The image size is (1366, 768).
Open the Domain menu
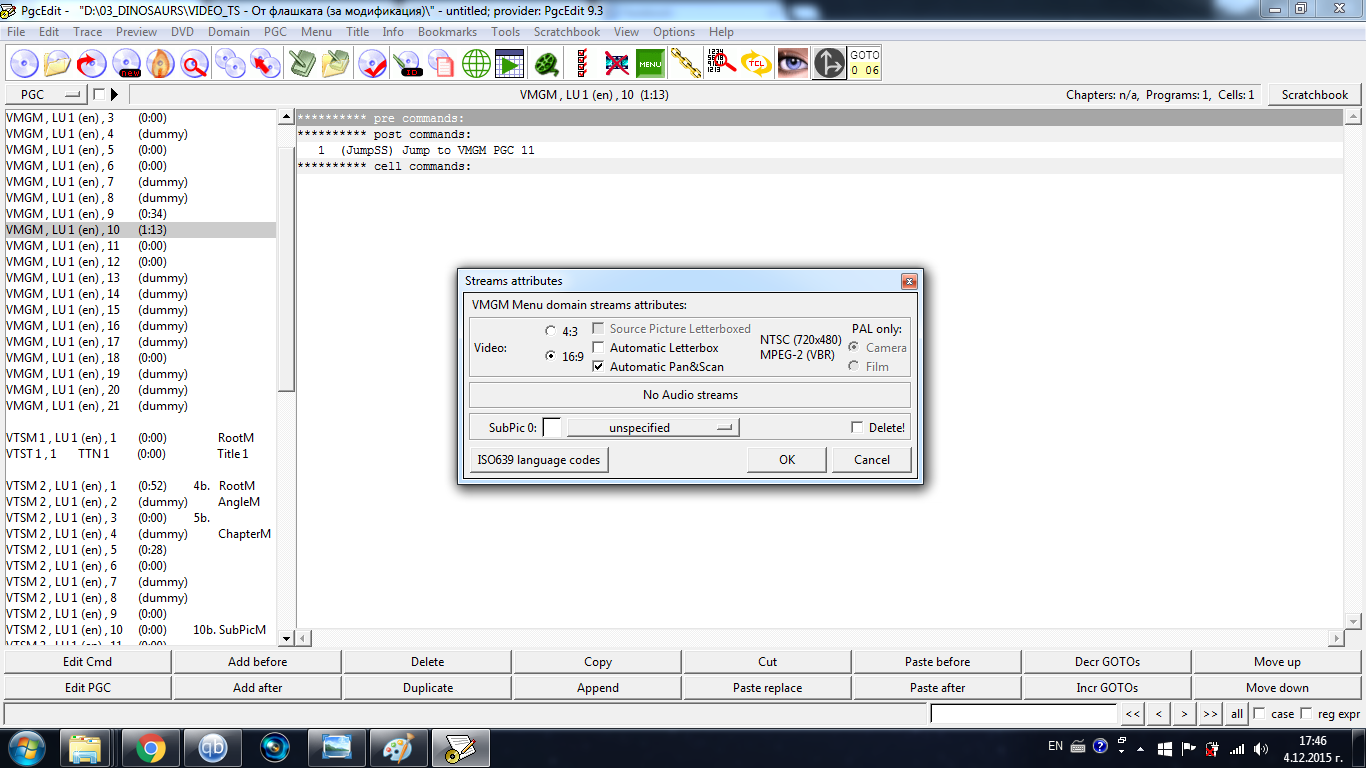click(x=229, y=32)
